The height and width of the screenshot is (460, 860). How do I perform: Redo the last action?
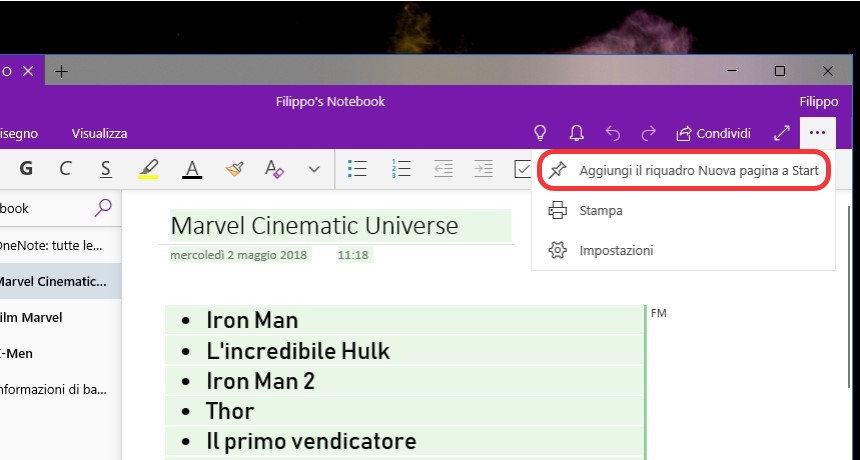(649, 133)
